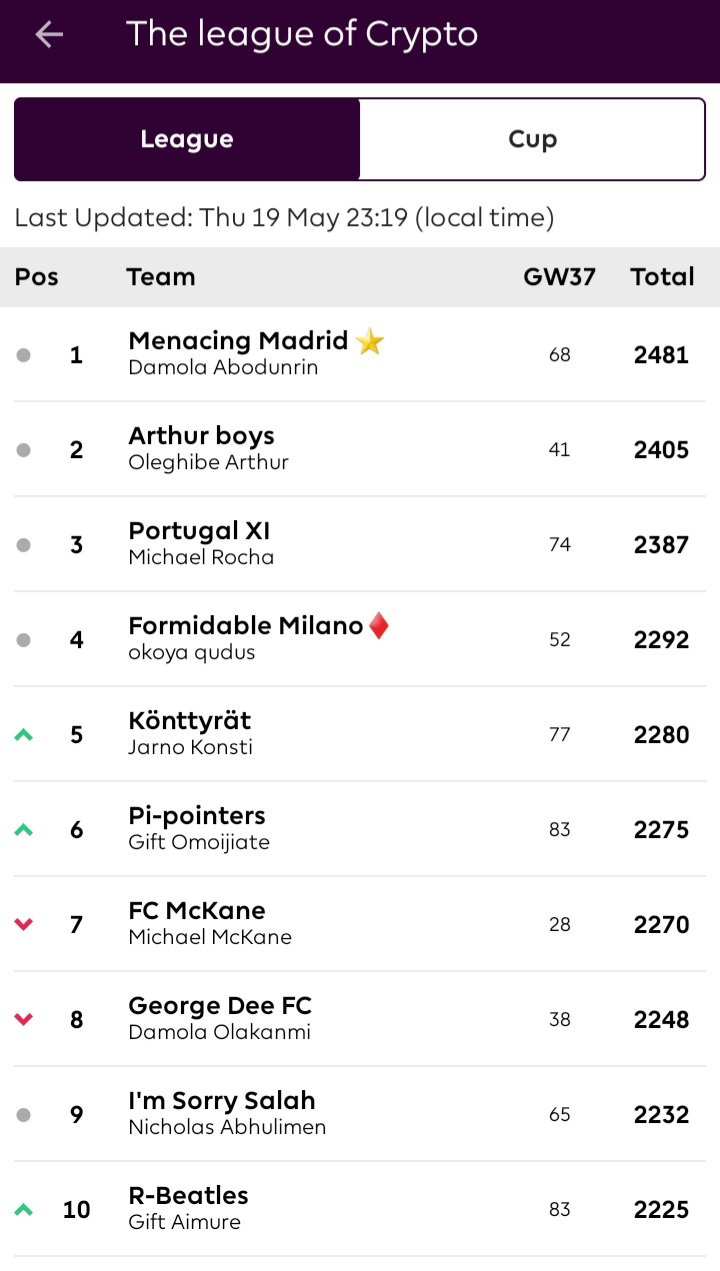Click the Last Updated timestamp text

pyautogui.click(x=284, y=217)
